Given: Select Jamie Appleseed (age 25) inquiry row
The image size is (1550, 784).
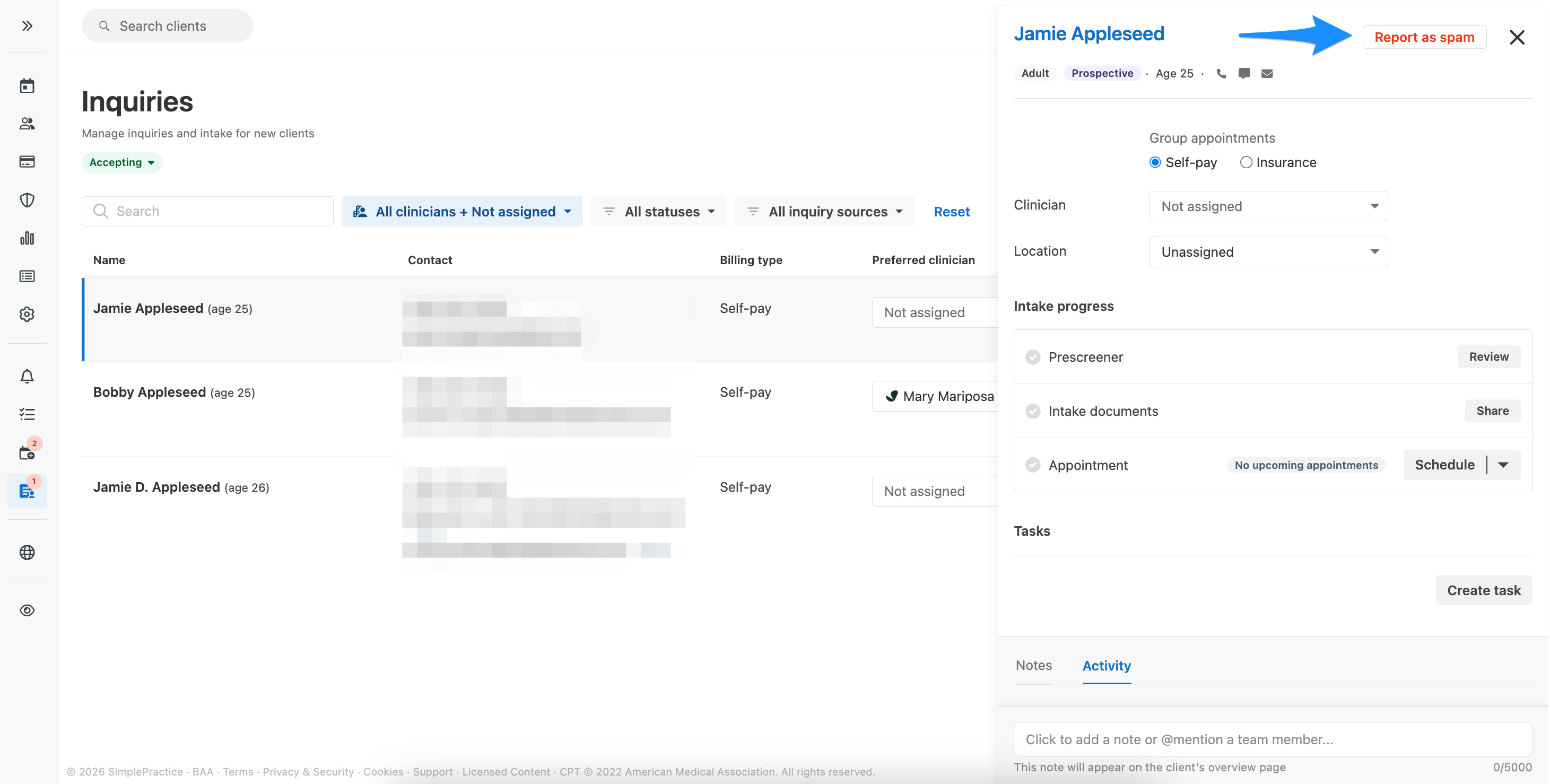Looking at the screenshot, I should [x=539, y=319].
